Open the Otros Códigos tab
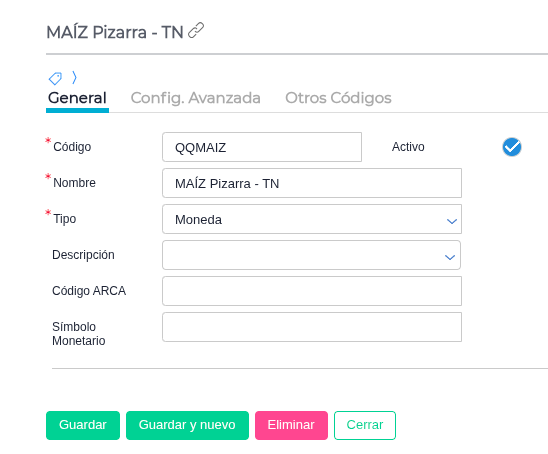This screenshot has height=454, width=548. [x=338, y=98]
